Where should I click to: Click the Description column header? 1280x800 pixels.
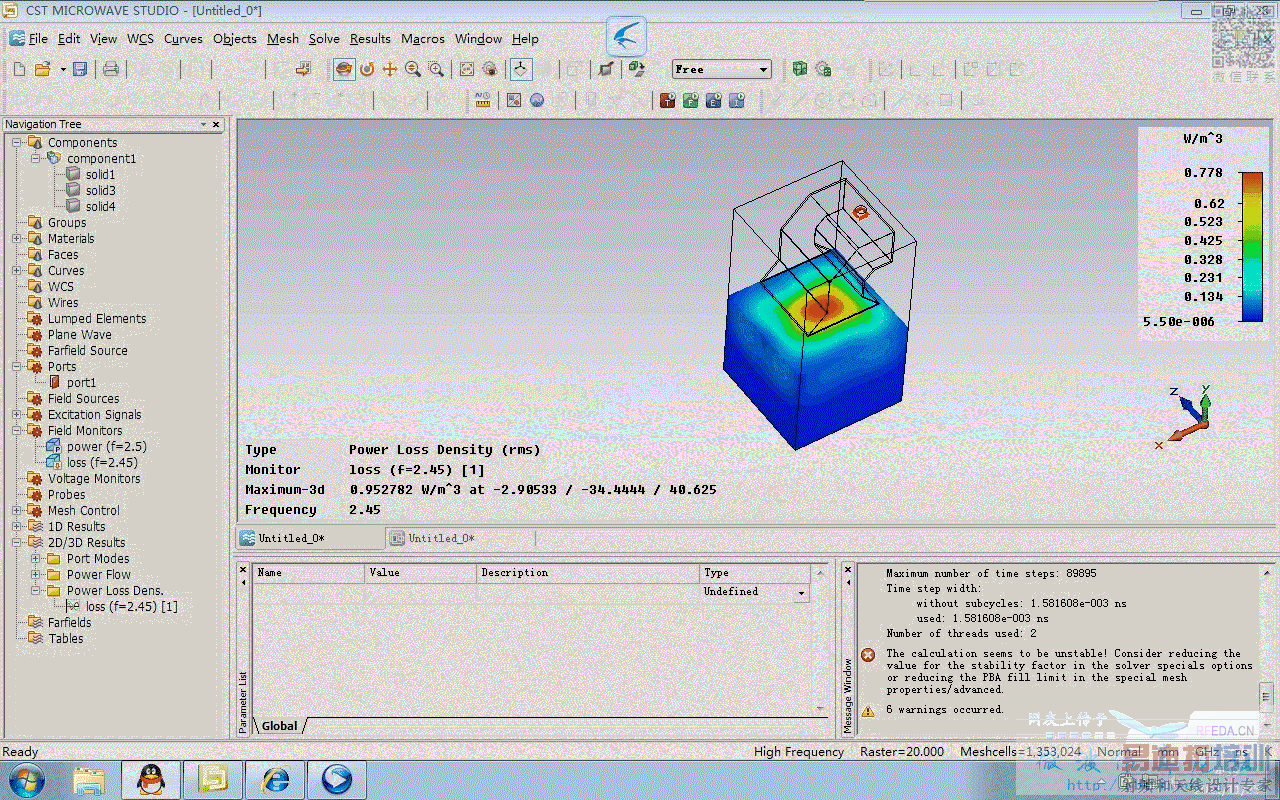588,573
